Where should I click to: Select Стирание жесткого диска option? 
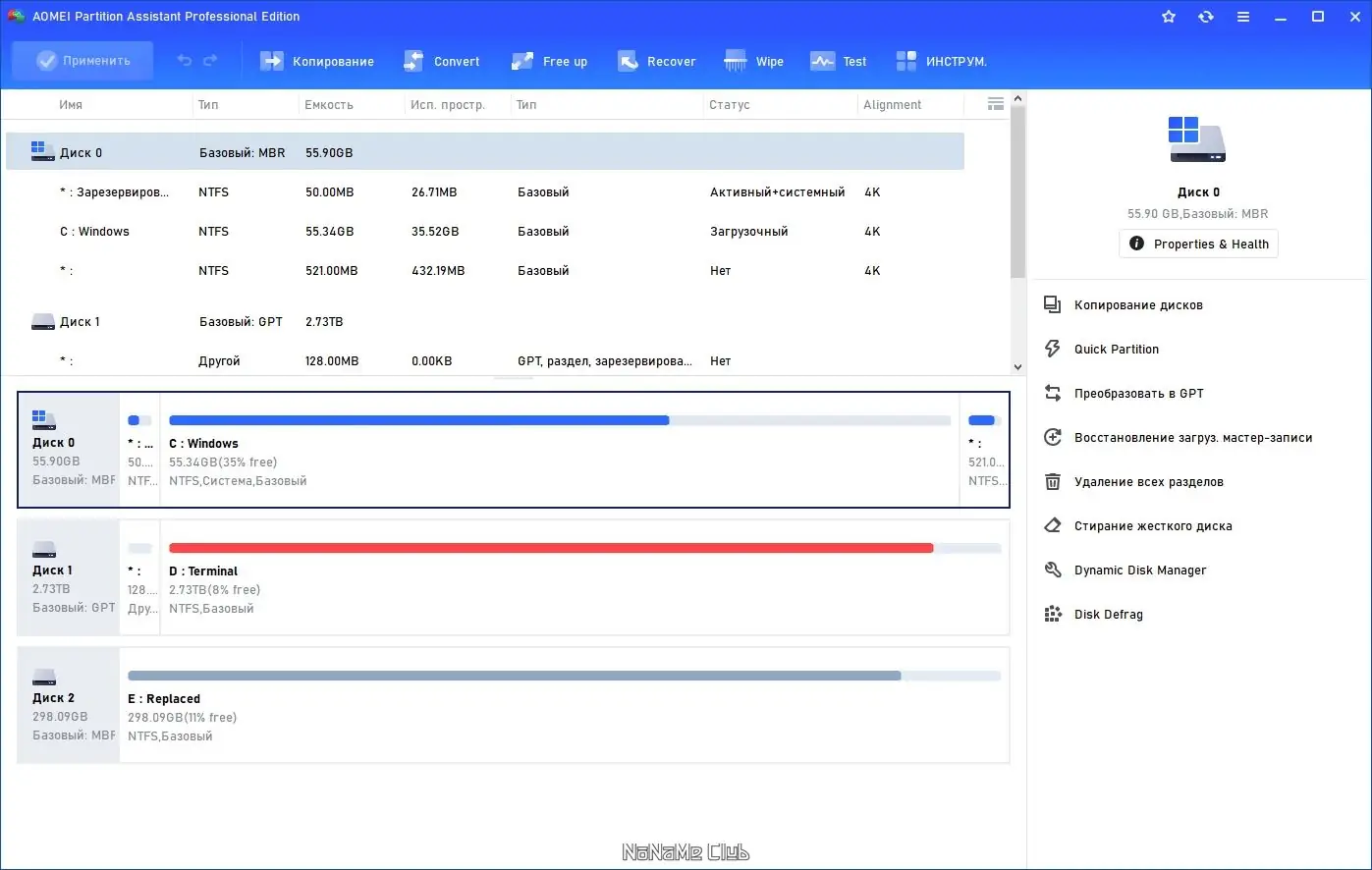tap(1153, 525)
